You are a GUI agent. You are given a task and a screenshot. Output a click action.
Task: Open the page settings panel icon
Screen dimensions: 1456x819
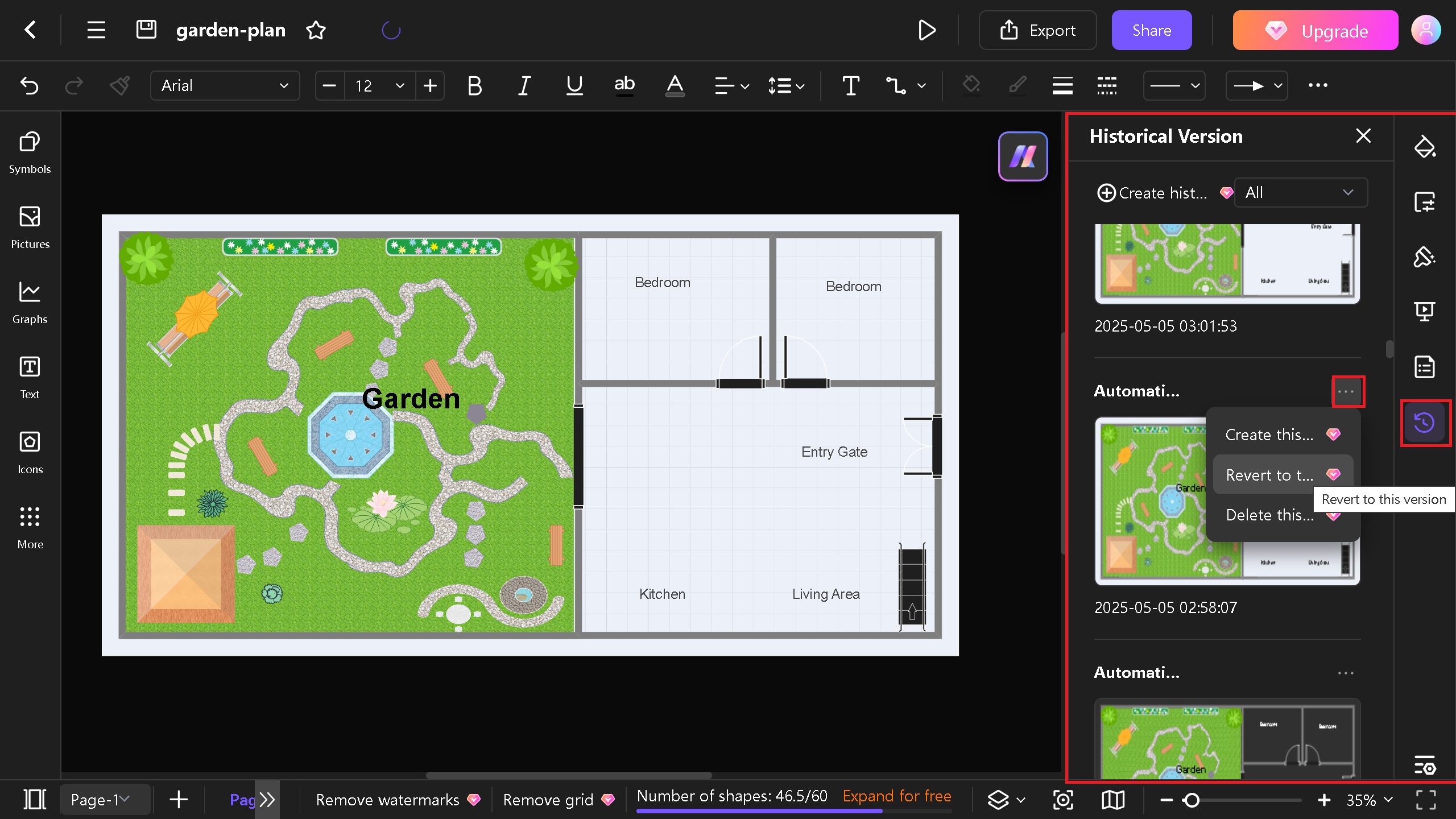pyautogui.click(x=1424, y=202)
